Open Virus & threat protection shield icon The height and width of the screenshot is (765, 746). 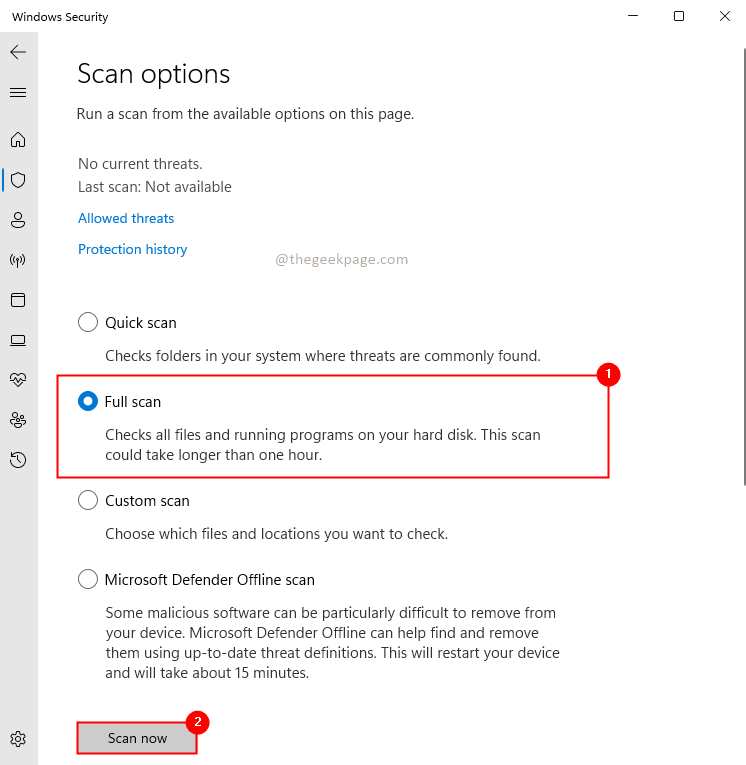click(18, 180)
